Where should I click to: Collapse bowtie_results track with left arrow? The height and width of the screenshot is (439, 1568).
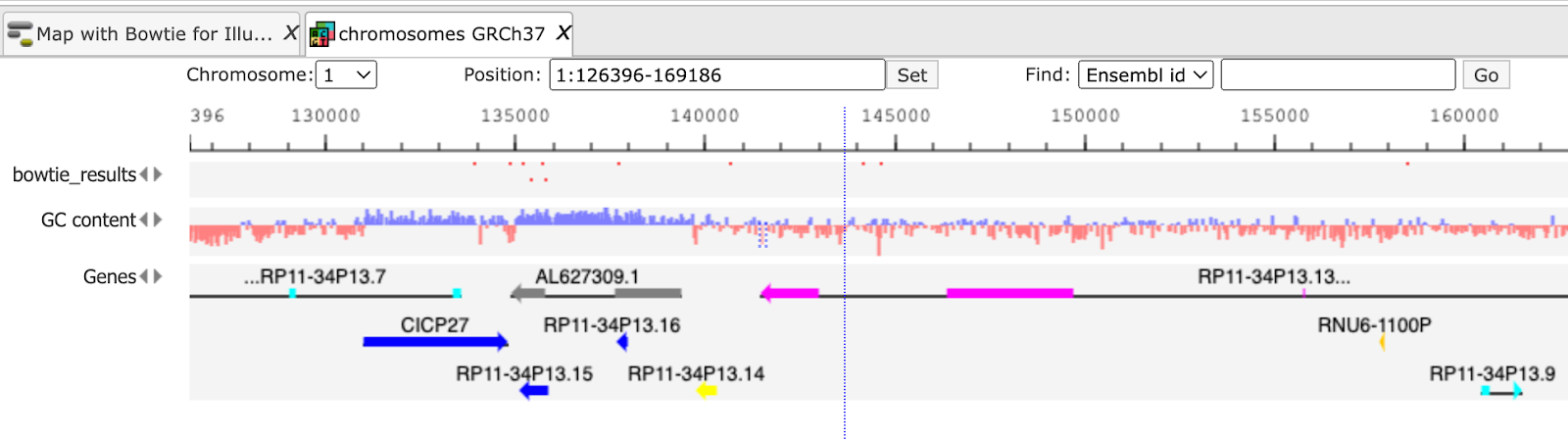pos(144,174)
